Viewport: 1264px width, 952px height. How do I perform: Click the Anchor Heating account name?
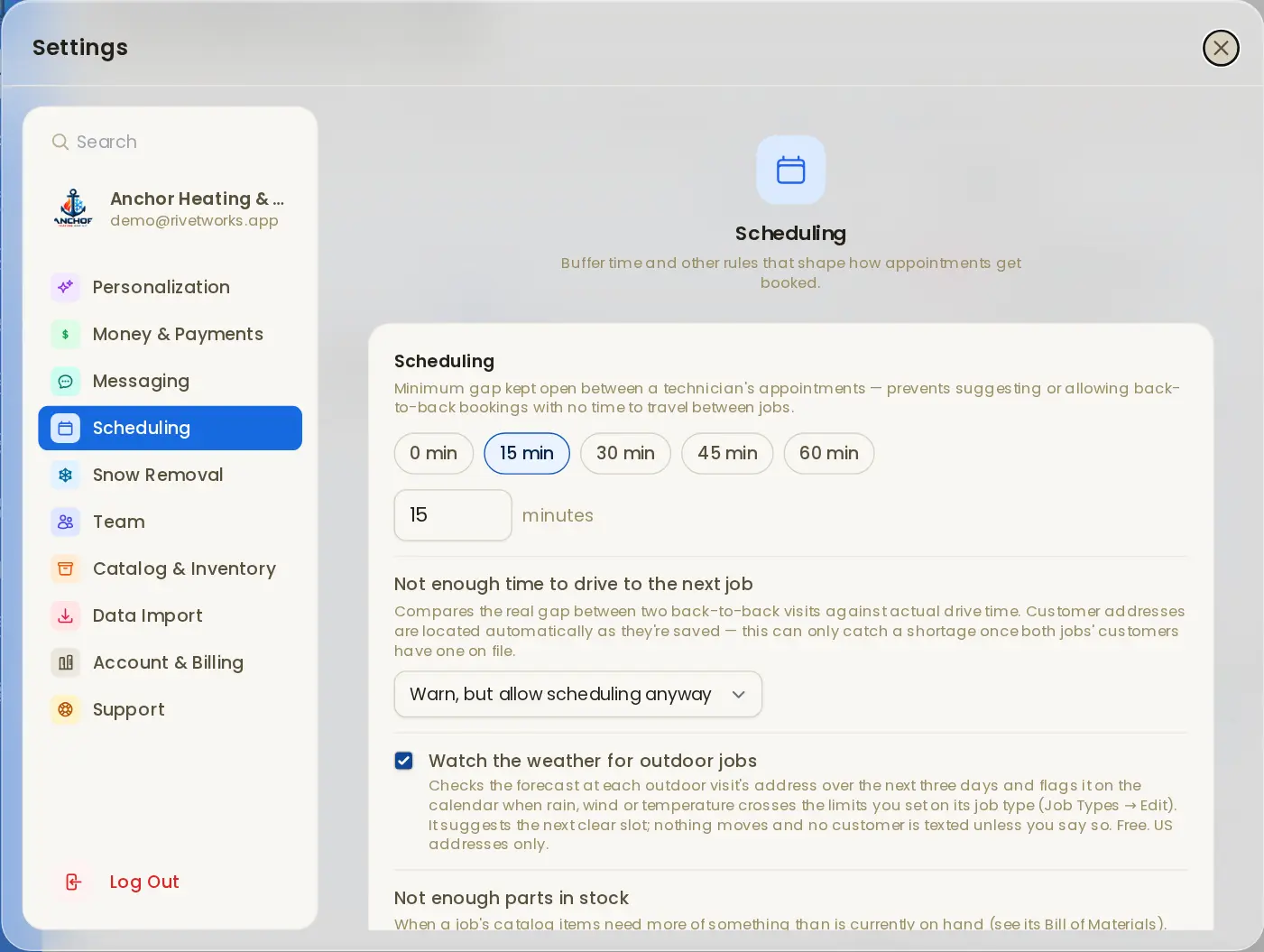[197, 199]
